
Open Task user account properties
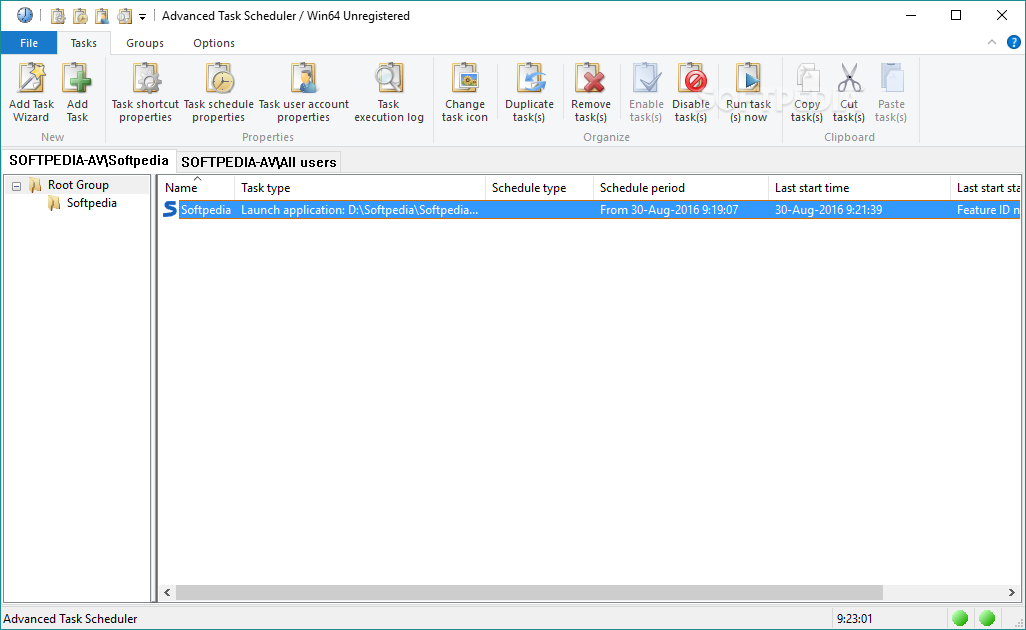304,92
